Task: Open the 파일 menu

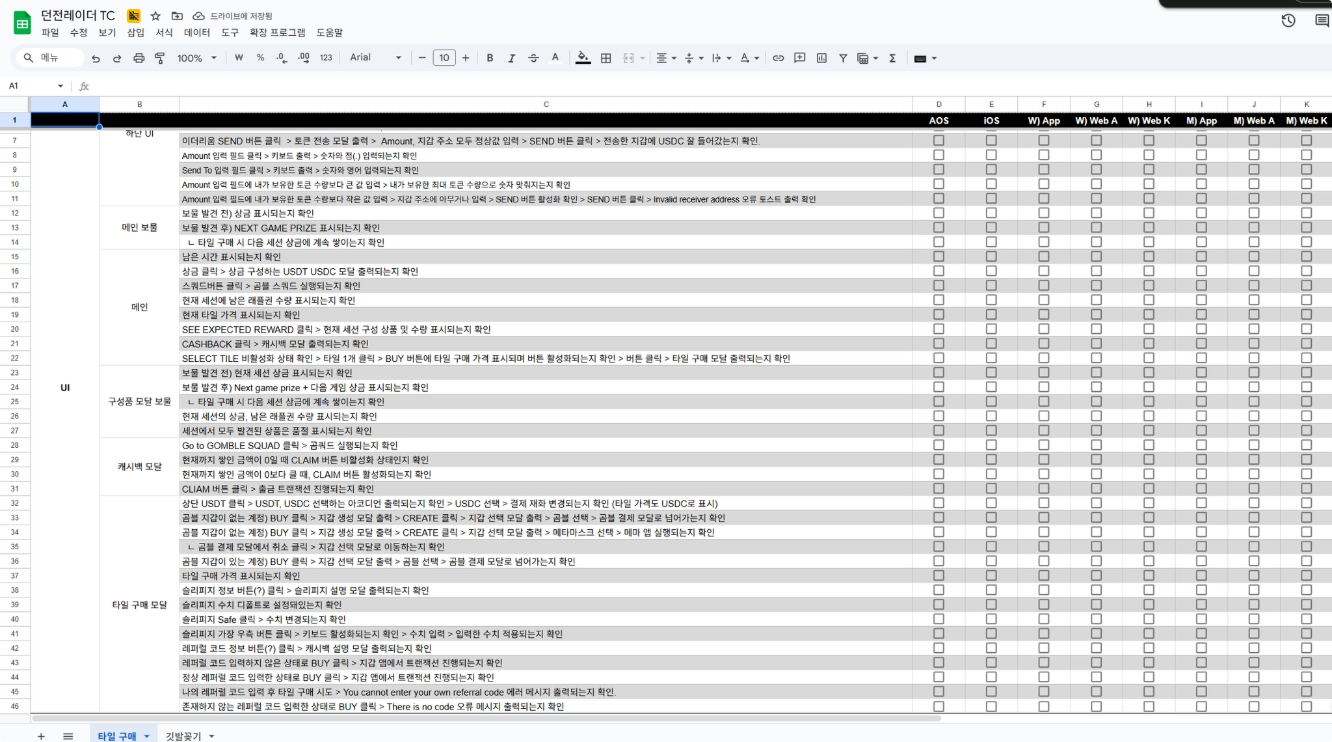Action: 50,32
